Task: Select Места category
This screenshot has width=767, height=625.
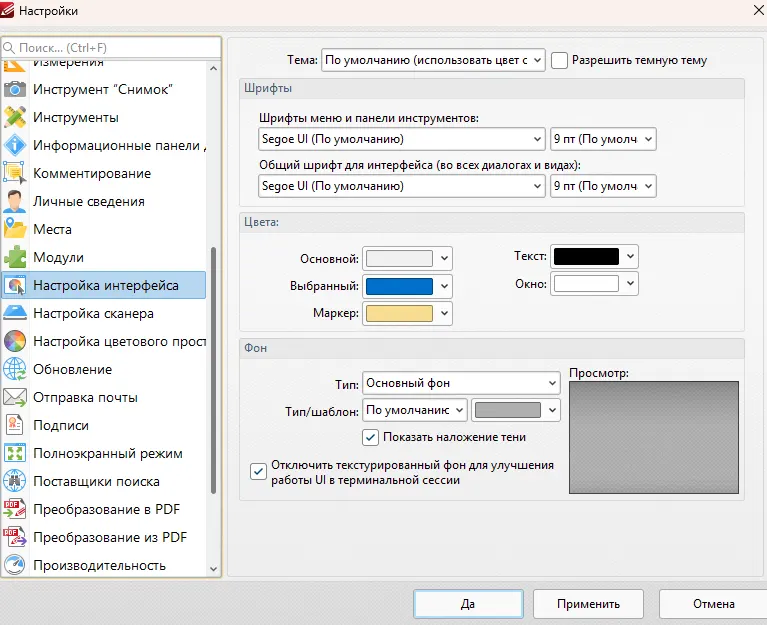Action: [104, 229]
